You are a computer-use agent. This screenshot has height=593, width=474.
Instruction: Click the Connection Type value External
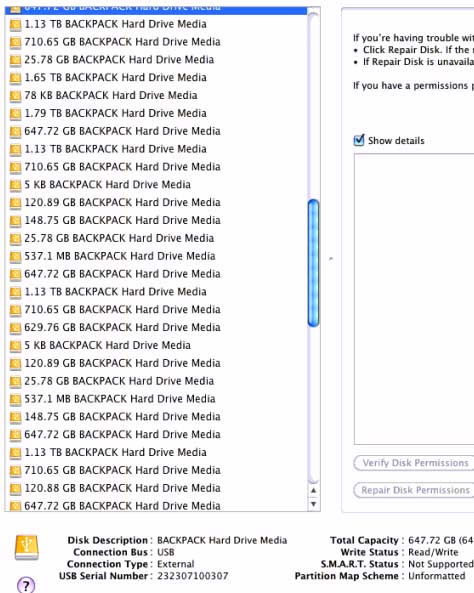pos(176,564)
